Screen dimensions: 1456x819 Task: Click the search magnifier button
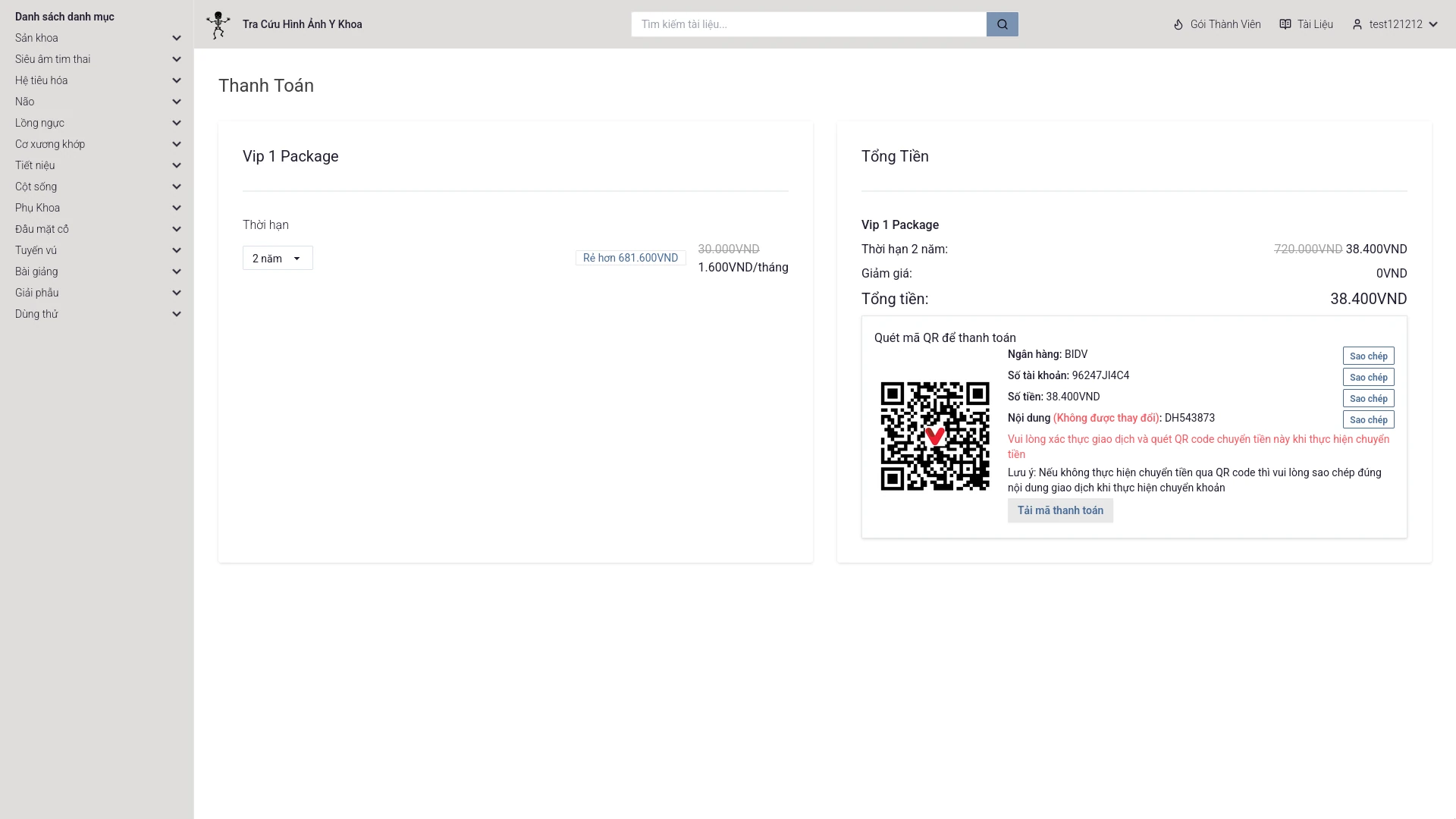pyautogui.click(x=1002, y=24)
